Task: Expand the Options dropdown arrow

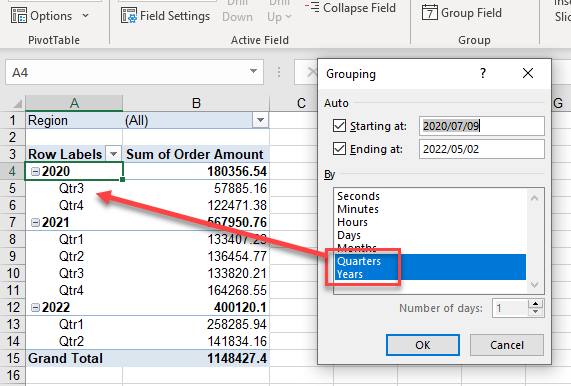Action: 86,16
